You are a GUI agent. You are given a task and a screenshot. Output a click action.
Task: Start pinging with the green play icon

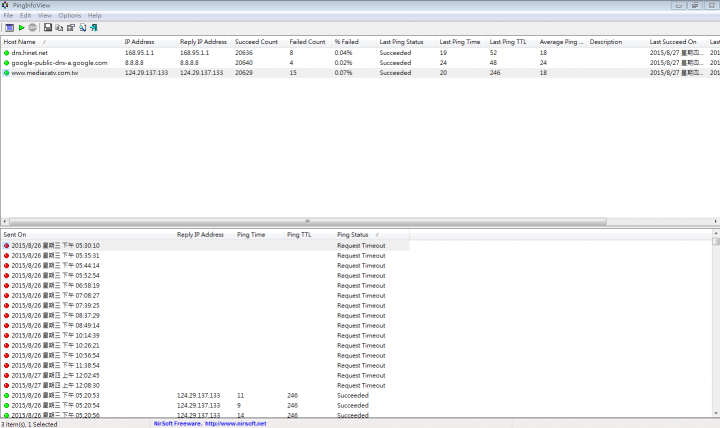click(x=21, y=27)
